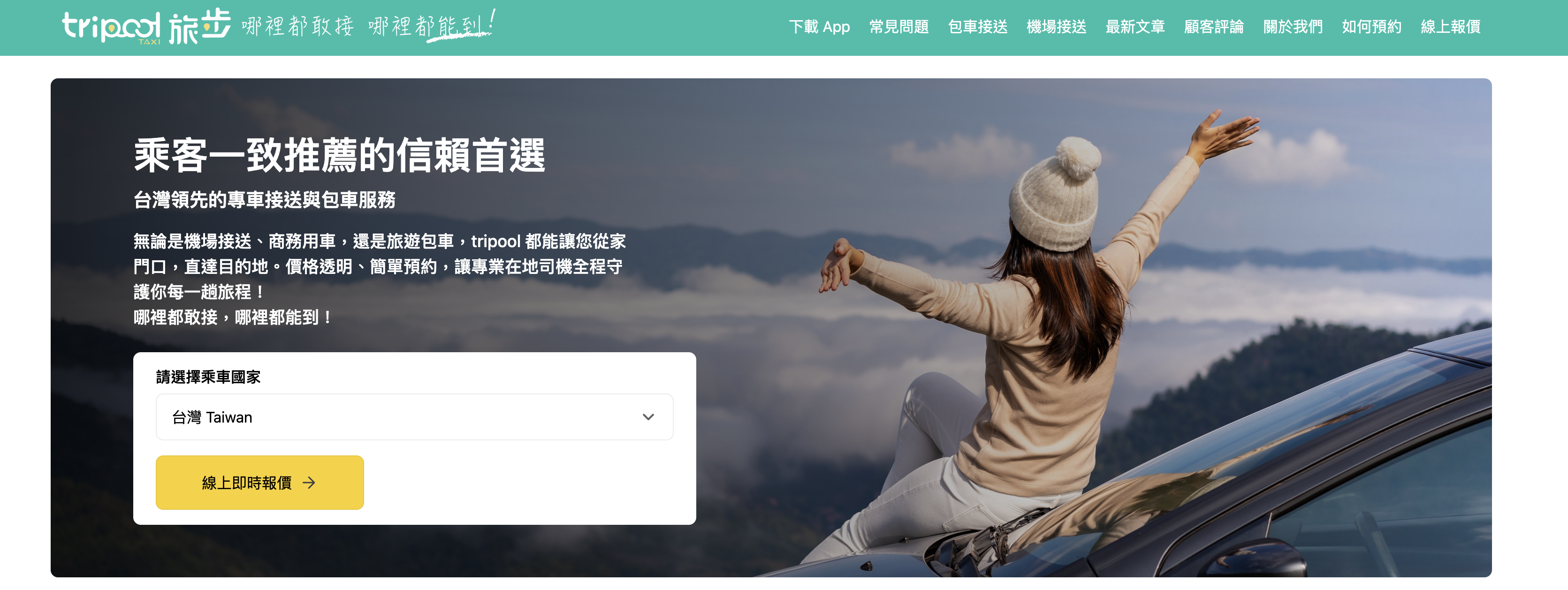Click the 旅步 Chinese brand logo text
The width and height of the screenshot is (1568, 590).
click(x=200, y=27)
